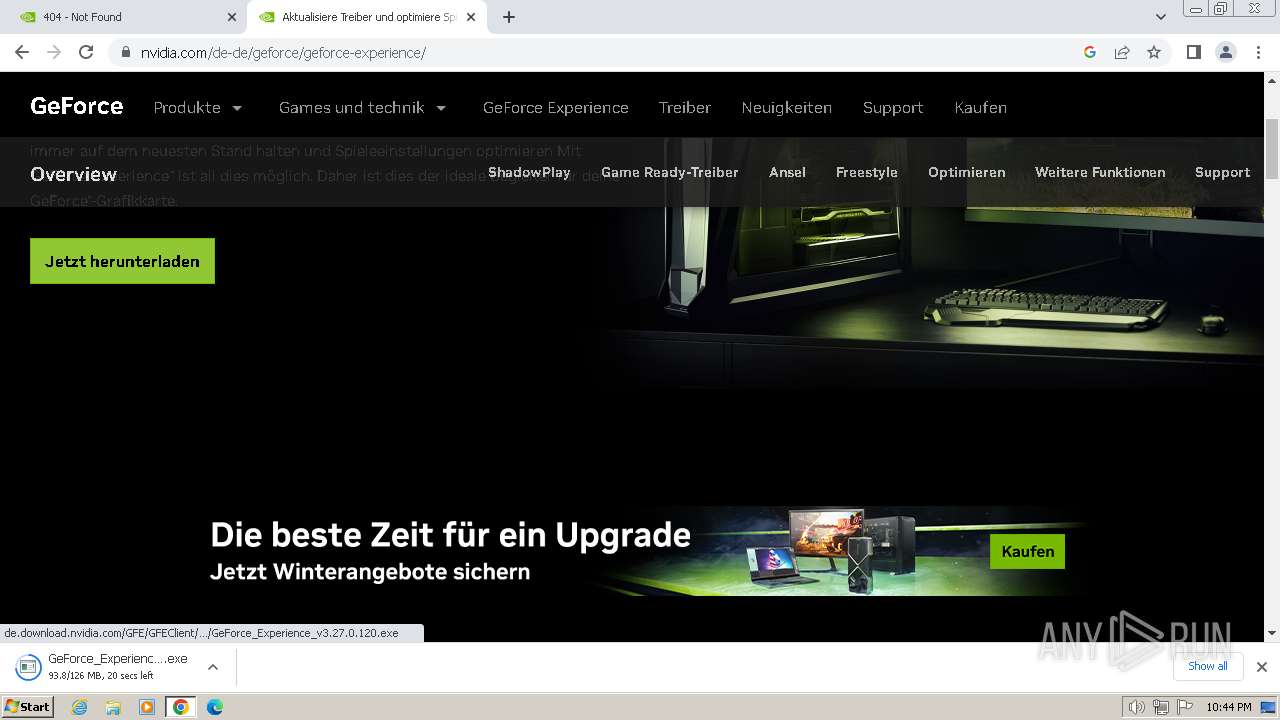
Task: View site information via padlock icon
Action: (125, 52)
